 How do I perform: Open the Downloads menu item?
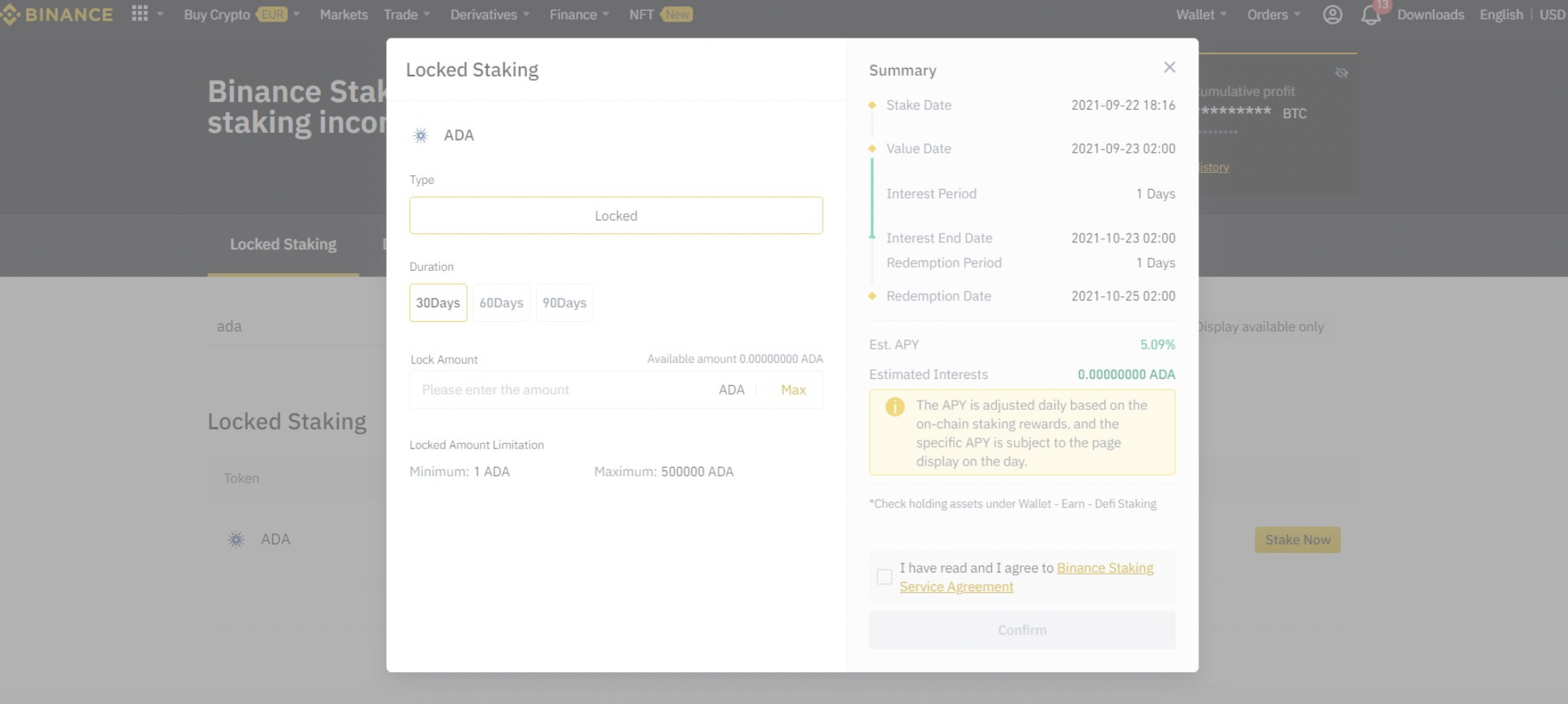click(x=1431, y=15)
